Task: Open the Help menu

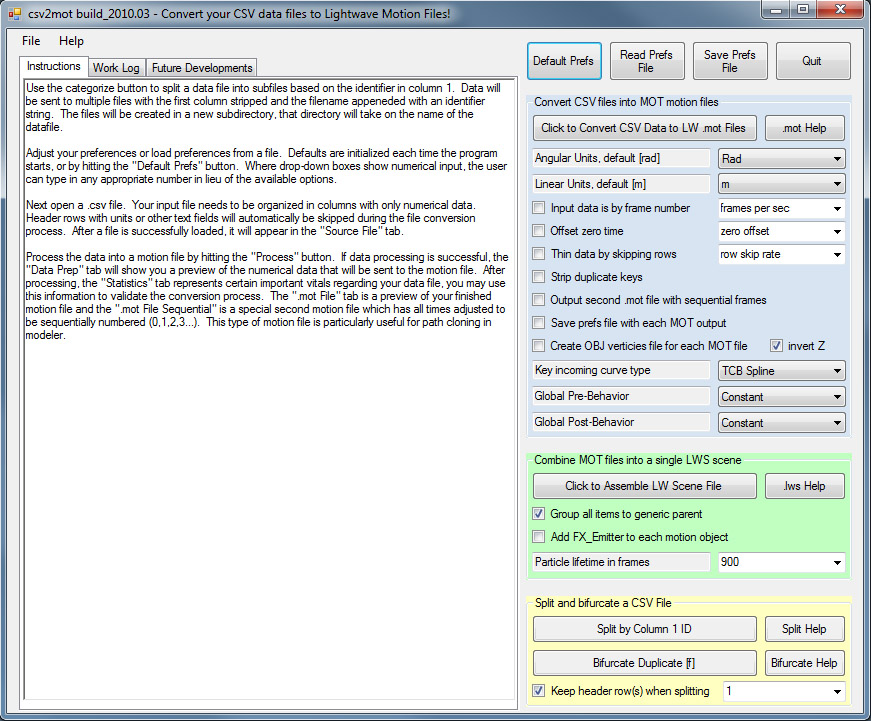Action: click(x=71, y=41)
